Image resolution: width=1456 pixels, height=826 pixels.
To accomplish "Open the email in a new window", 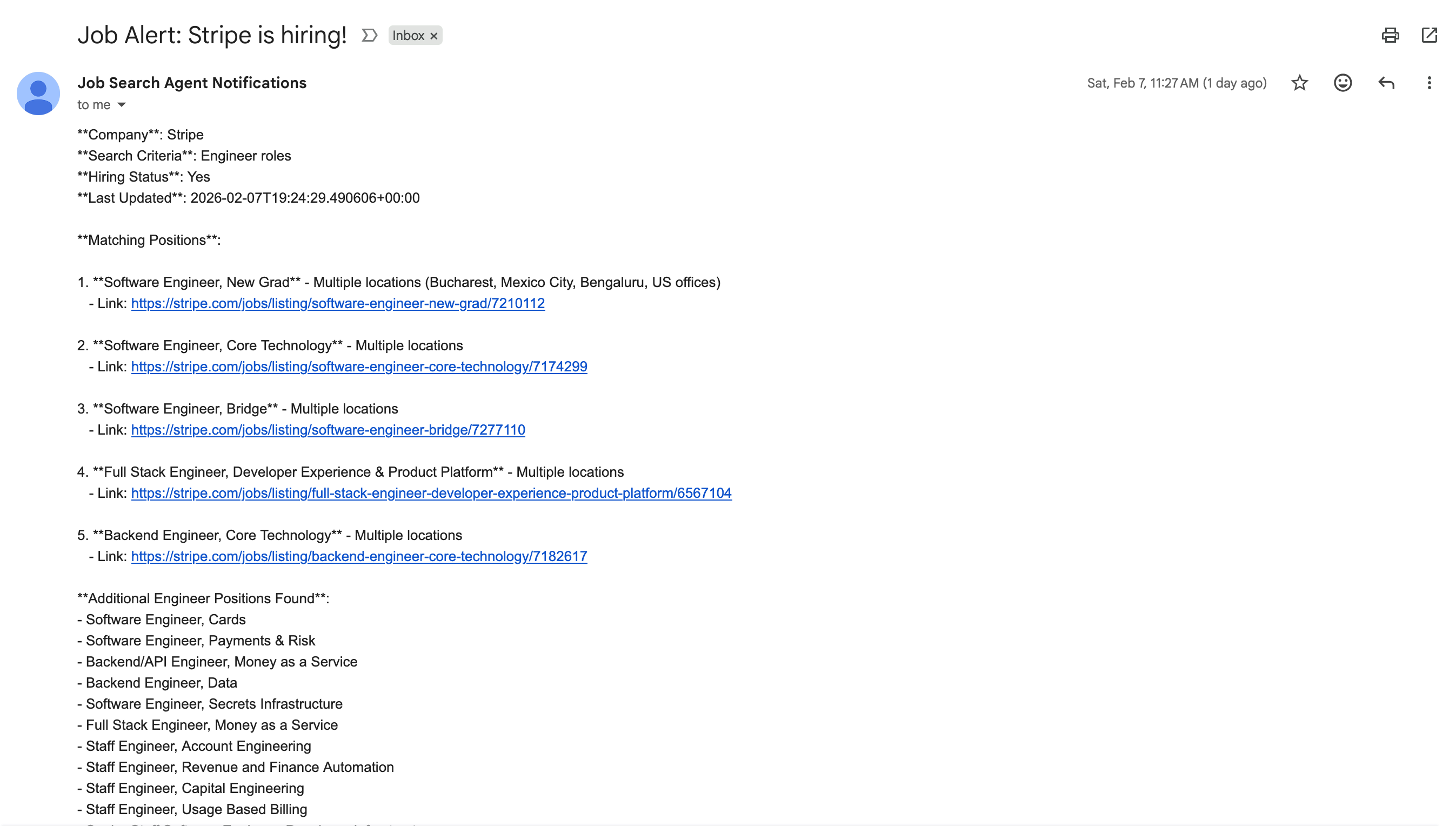I will [x=1430, y=35].
